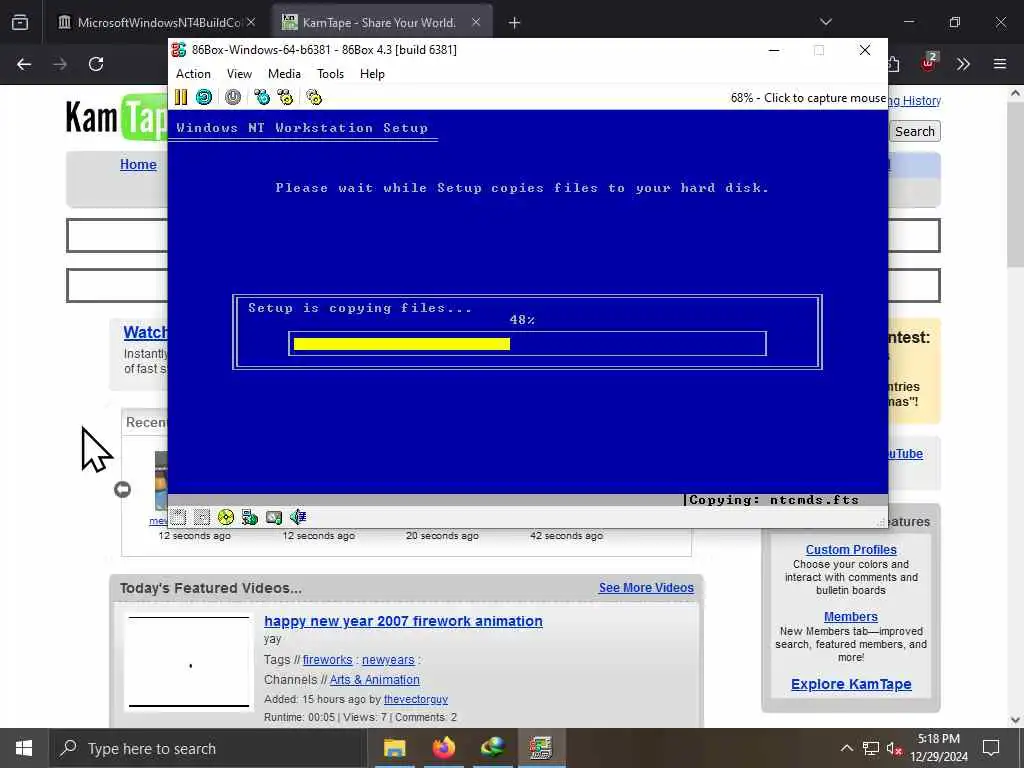Open the Windows Start menu
1024x768 pixels.
pos(24,748)
